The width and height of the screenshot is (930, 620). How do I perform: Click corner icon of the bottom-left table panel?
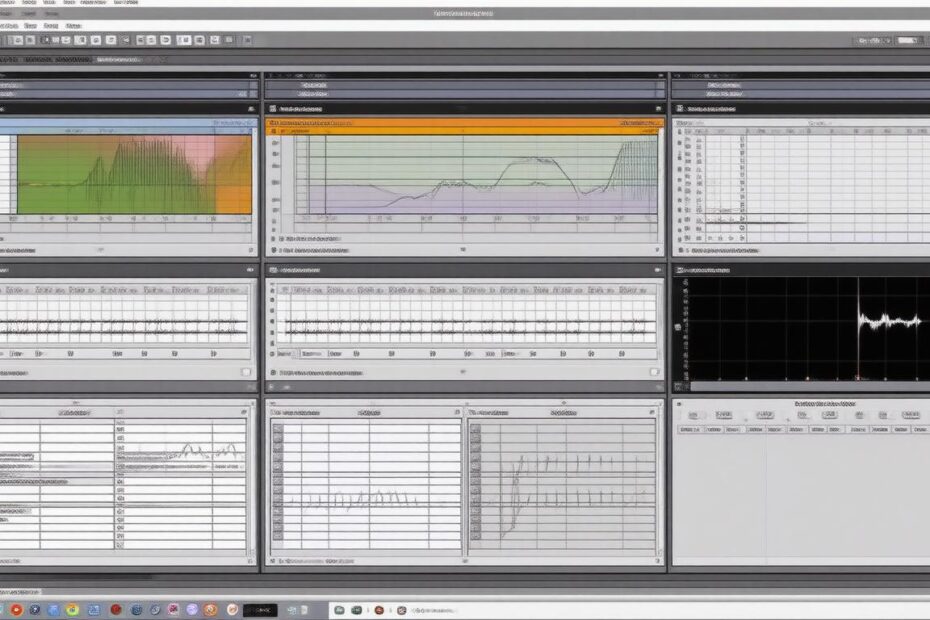pos(244,412)
